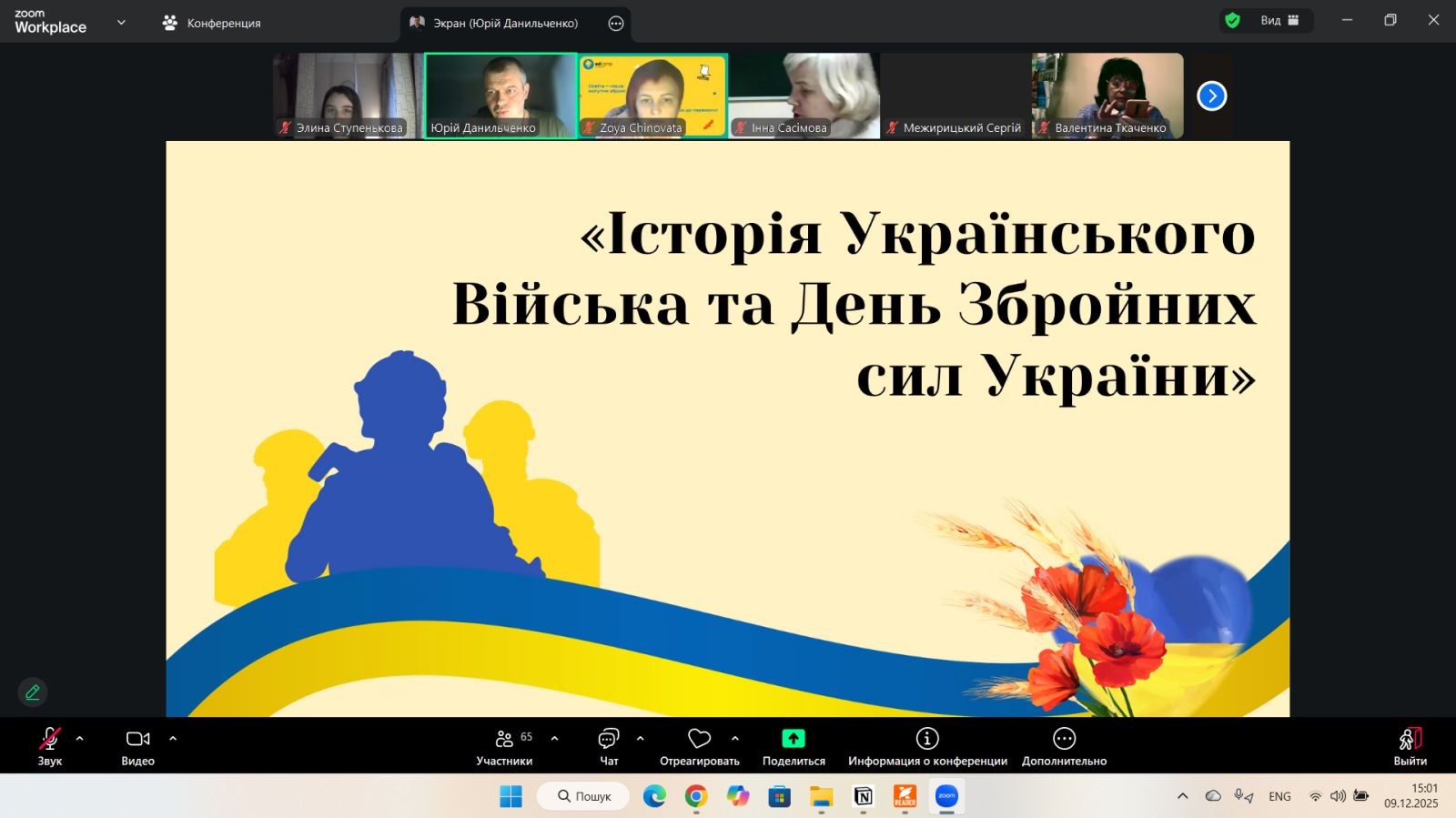
Task: Open Информация о конференции info
Action: tap(926, 746)
